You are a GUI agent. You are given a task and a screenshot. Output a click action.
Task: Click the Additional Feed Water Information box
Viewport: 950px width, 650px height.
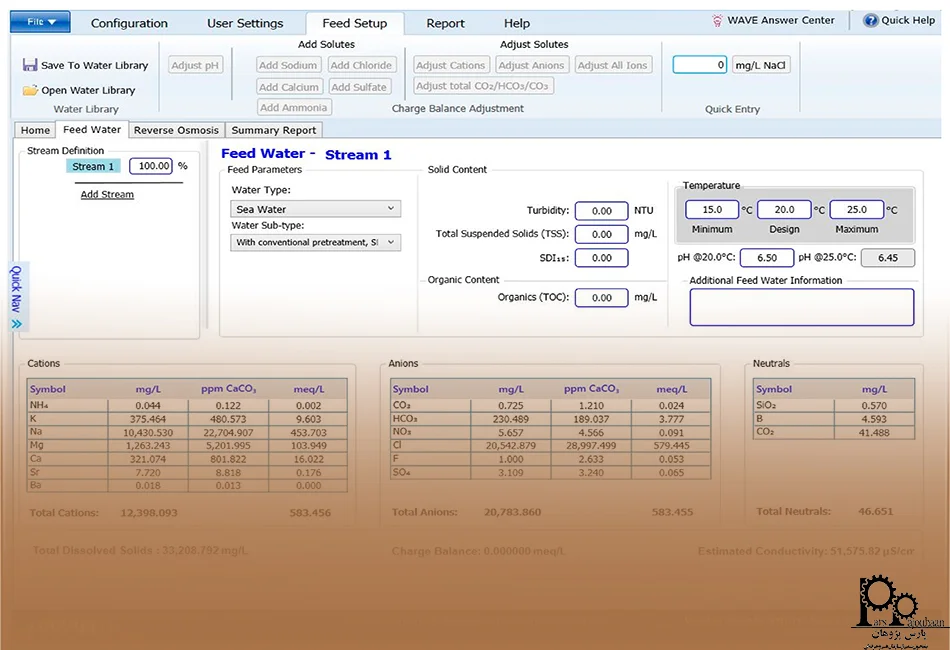pos(801,307)
